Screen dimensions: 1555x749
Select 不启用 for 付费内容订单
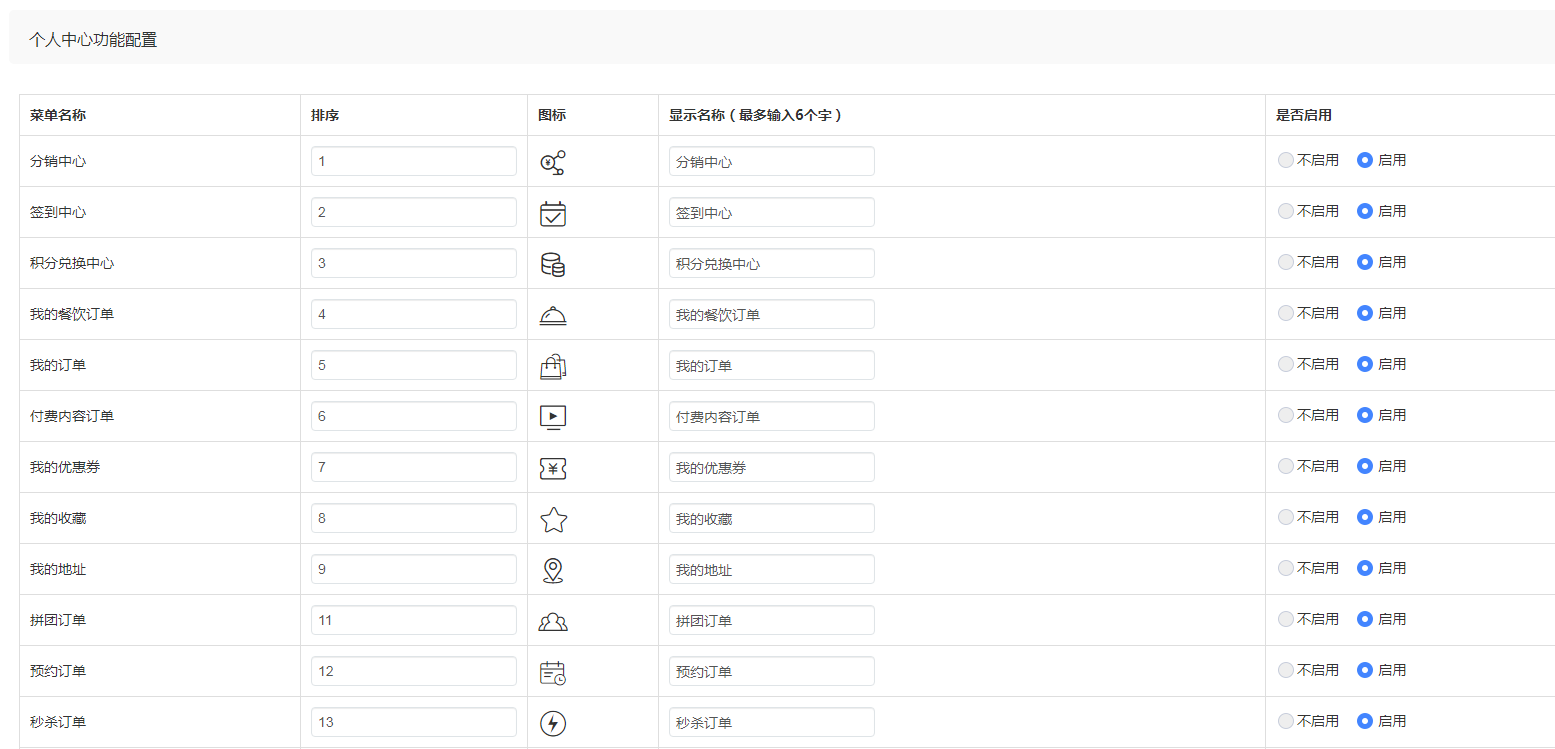1286,415
